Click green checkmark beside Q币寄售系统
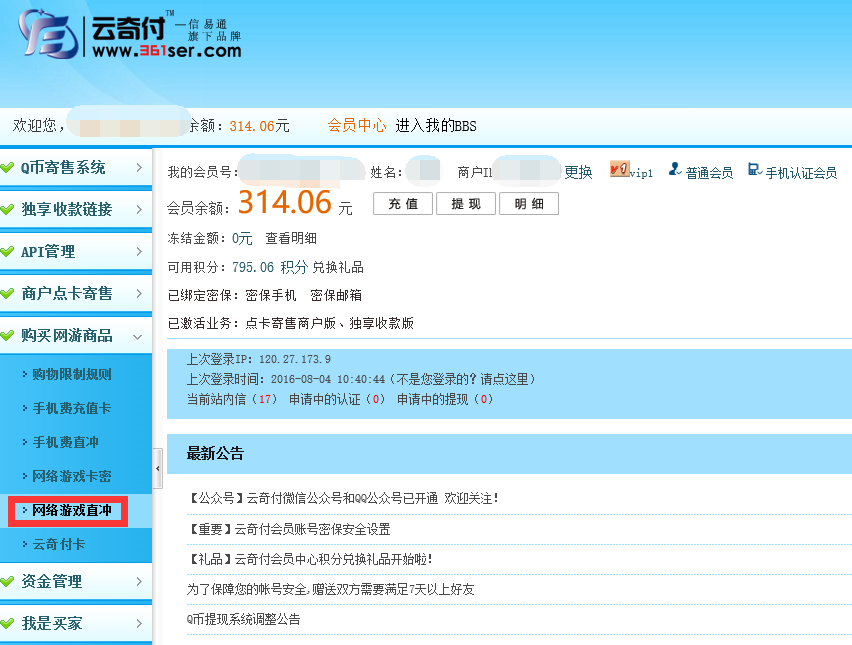Screen dimensions: 852x645 click(x=8, y=167)
